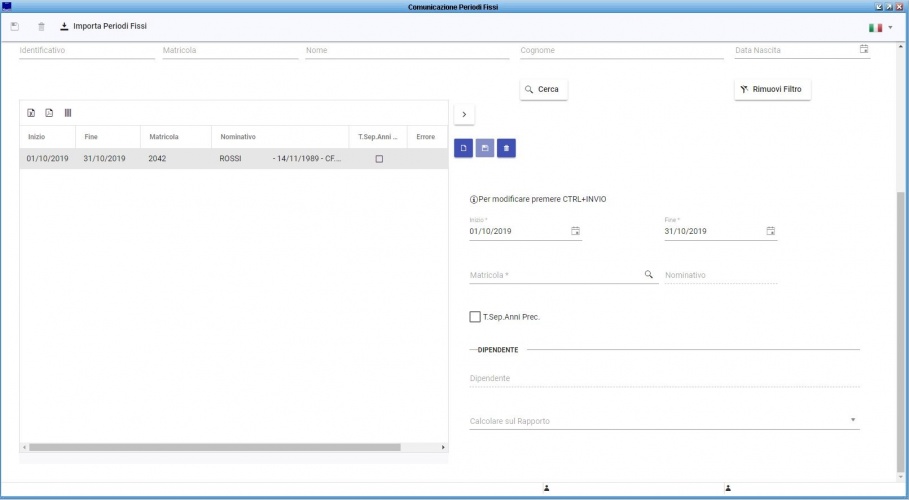Click the Rimuovi Filtro button
The image size is (909, 500).
click(x=772, y=90)
